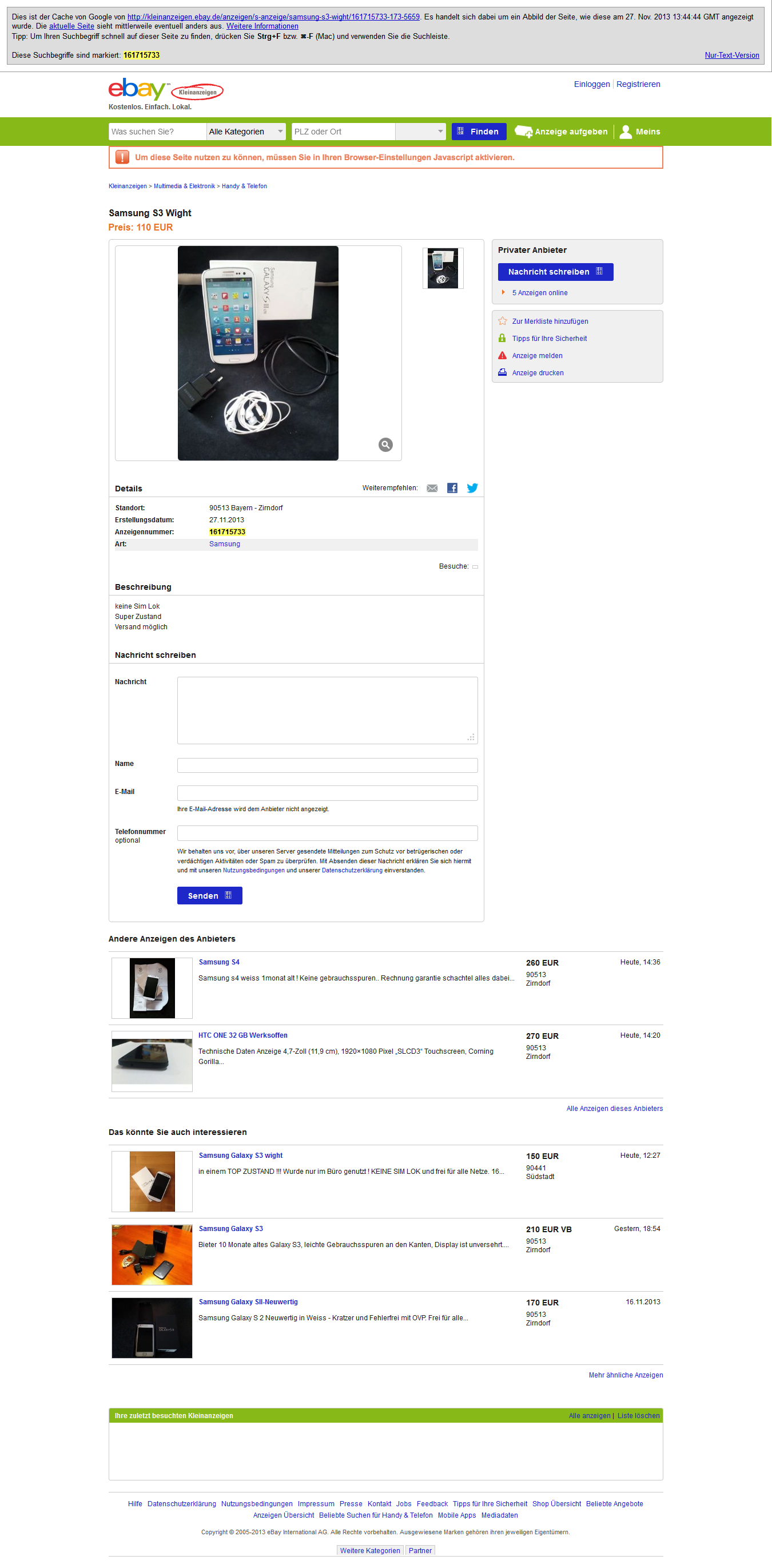Click the Finden search button

[479, 132]
